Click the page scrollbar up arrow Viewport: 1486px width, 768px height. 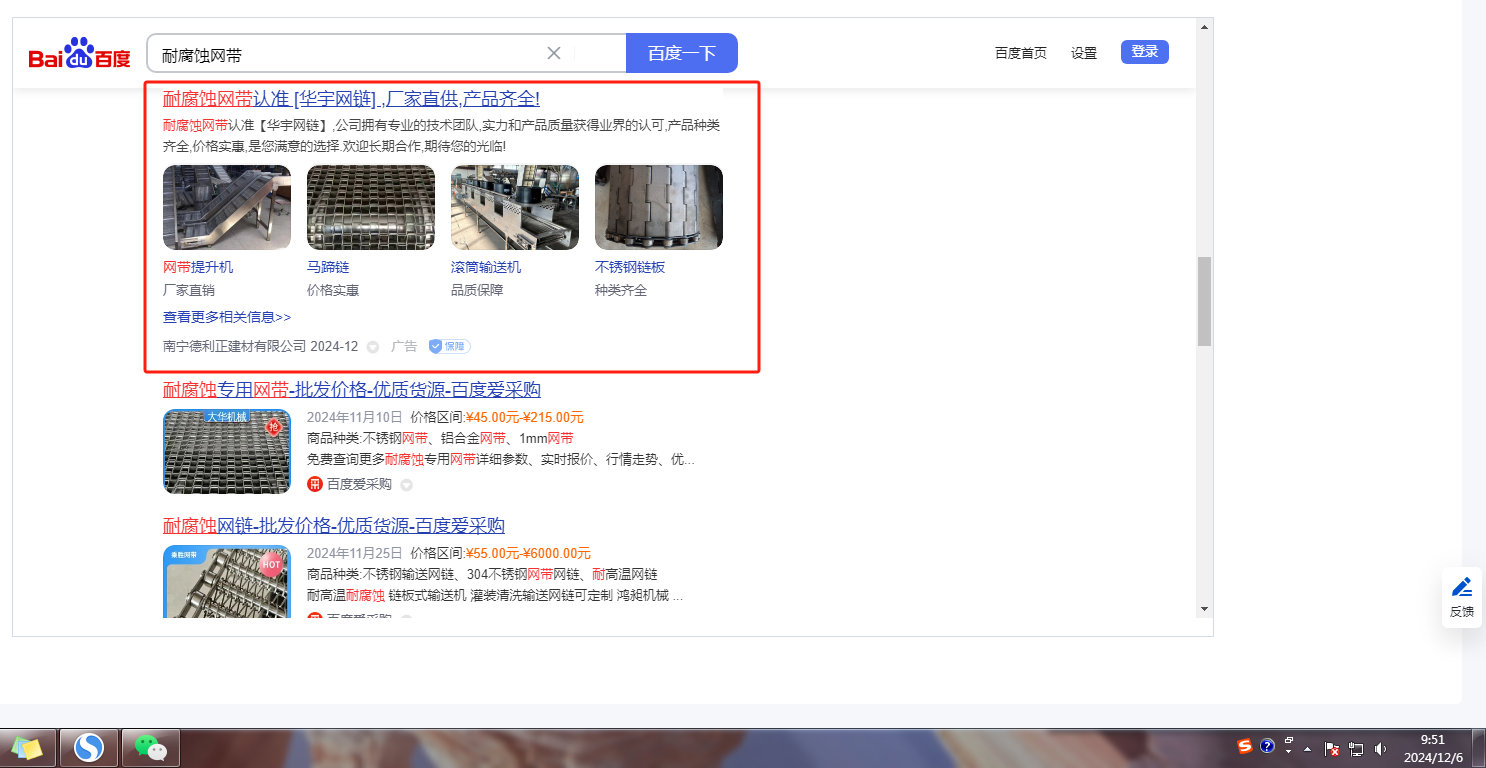coord(1204,26)
